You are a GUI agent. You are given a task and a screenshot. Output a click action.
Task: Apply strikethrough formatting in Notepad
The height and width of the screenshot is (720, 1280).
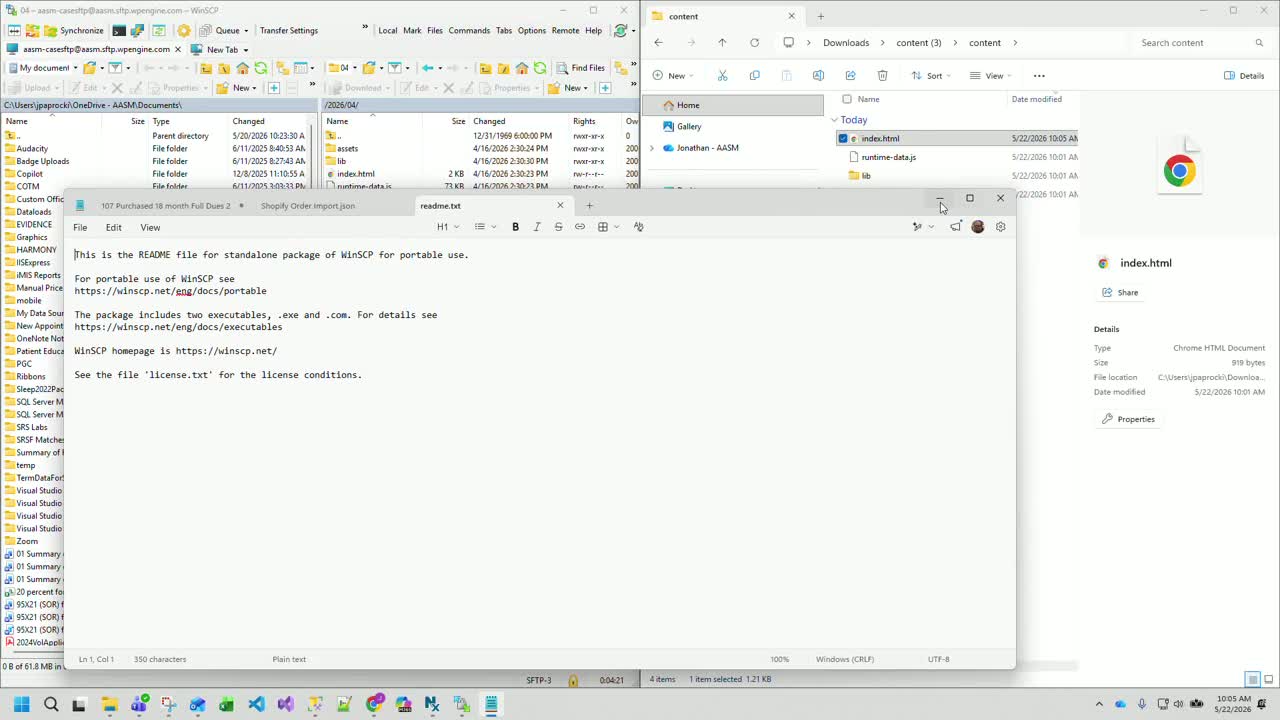coord(558,227)
